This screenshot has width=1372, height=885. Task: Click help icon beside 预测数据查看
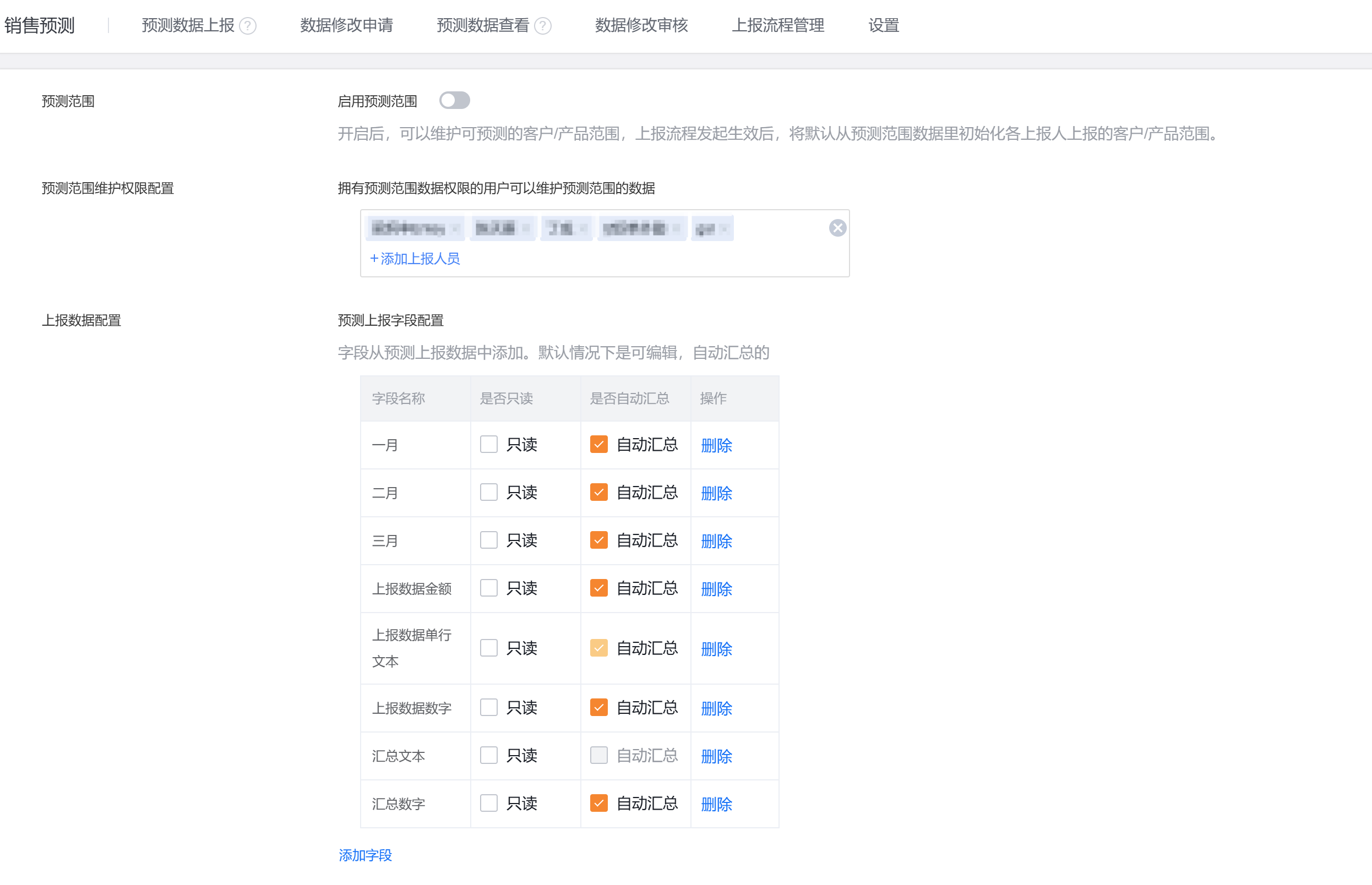543,26
